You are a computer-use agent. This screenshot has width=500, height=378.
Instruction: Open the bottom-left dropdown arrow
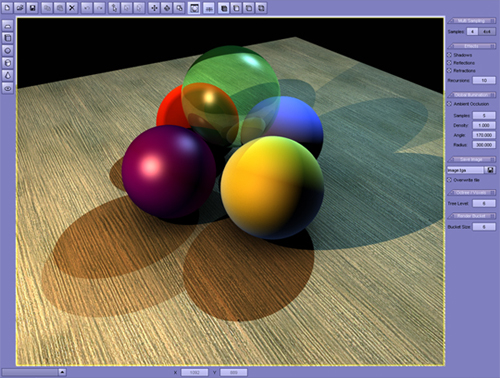click(62, 372)
